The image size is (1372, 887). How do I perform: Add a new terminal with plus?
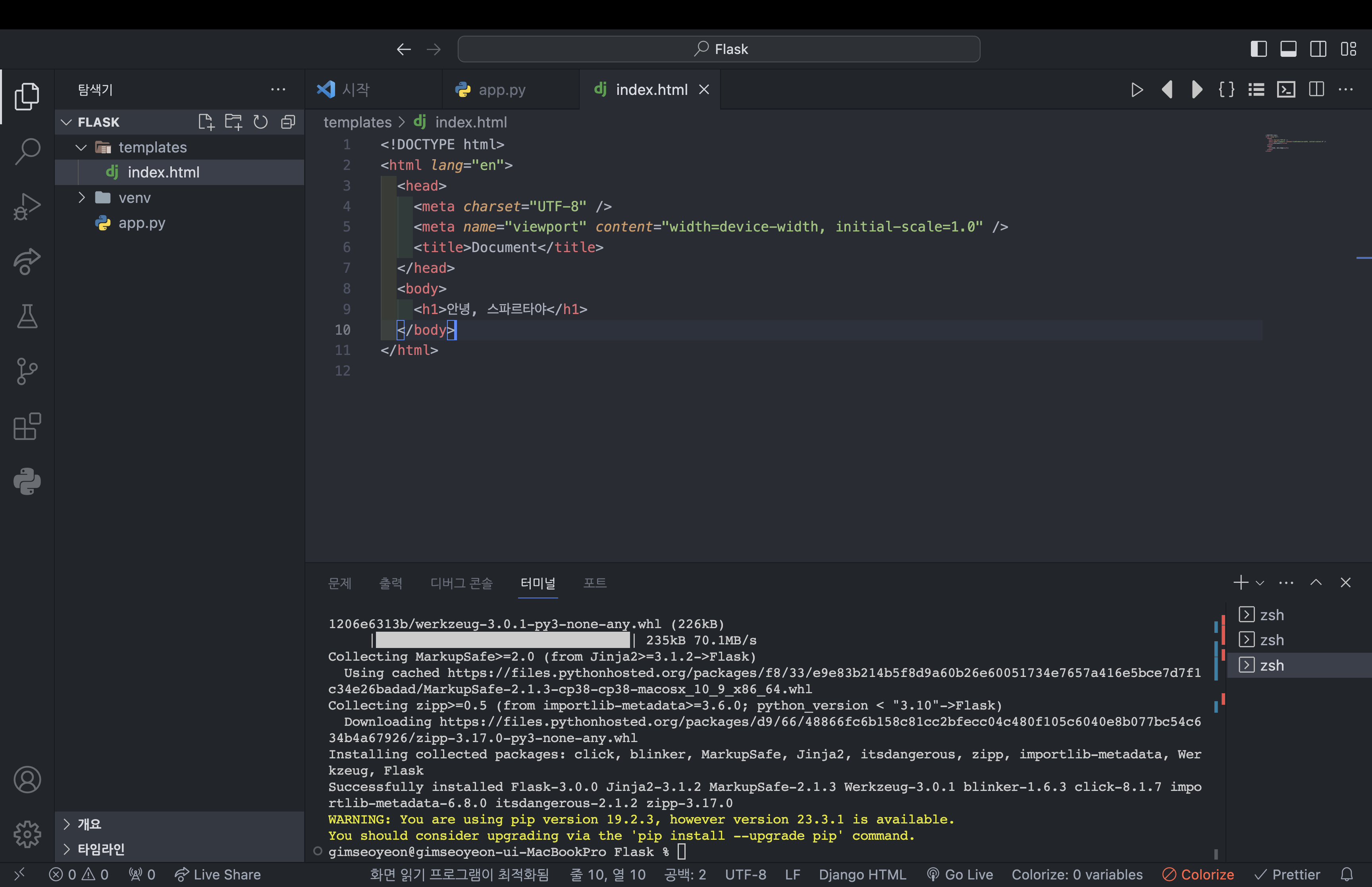[x=1241, y=582]
